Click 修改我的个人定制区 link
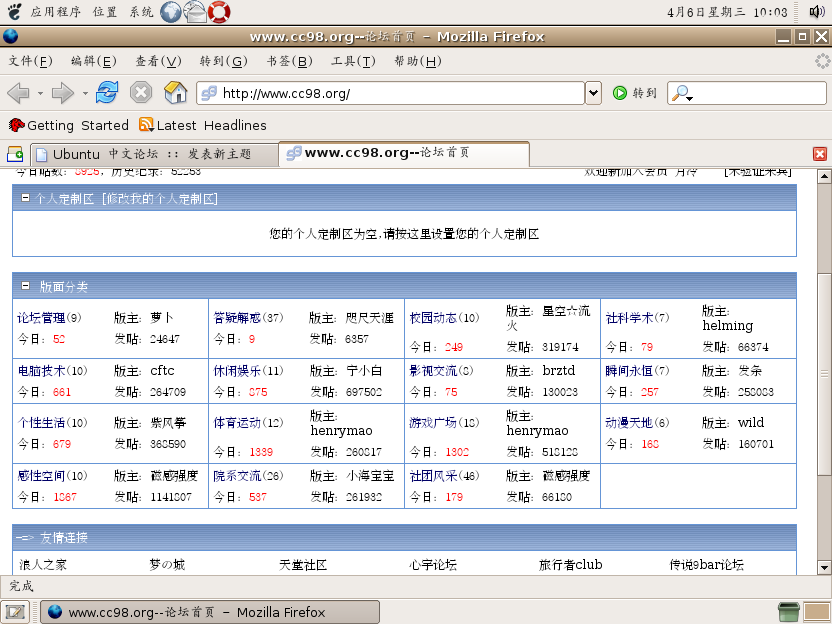832x624 pixels. (160, 198)
